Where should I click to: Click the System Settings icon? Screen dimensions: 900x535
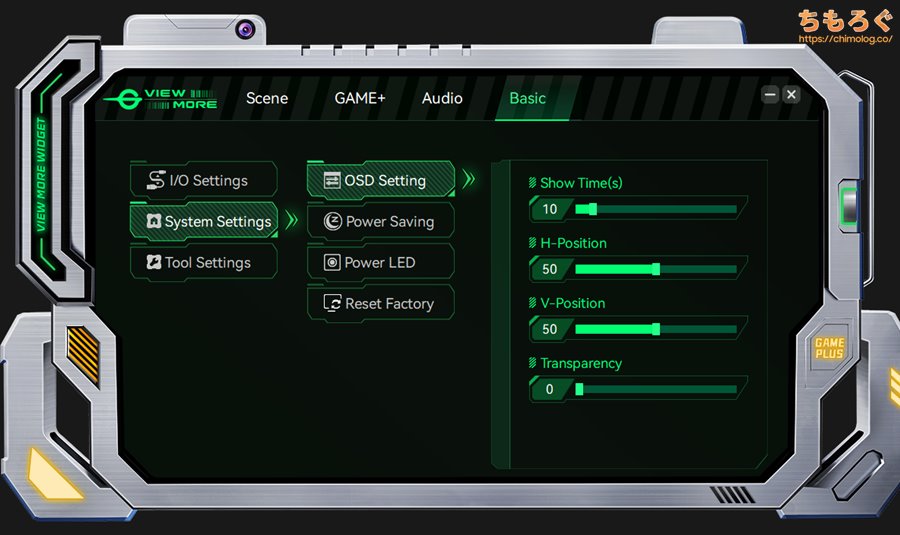[154, 222]
